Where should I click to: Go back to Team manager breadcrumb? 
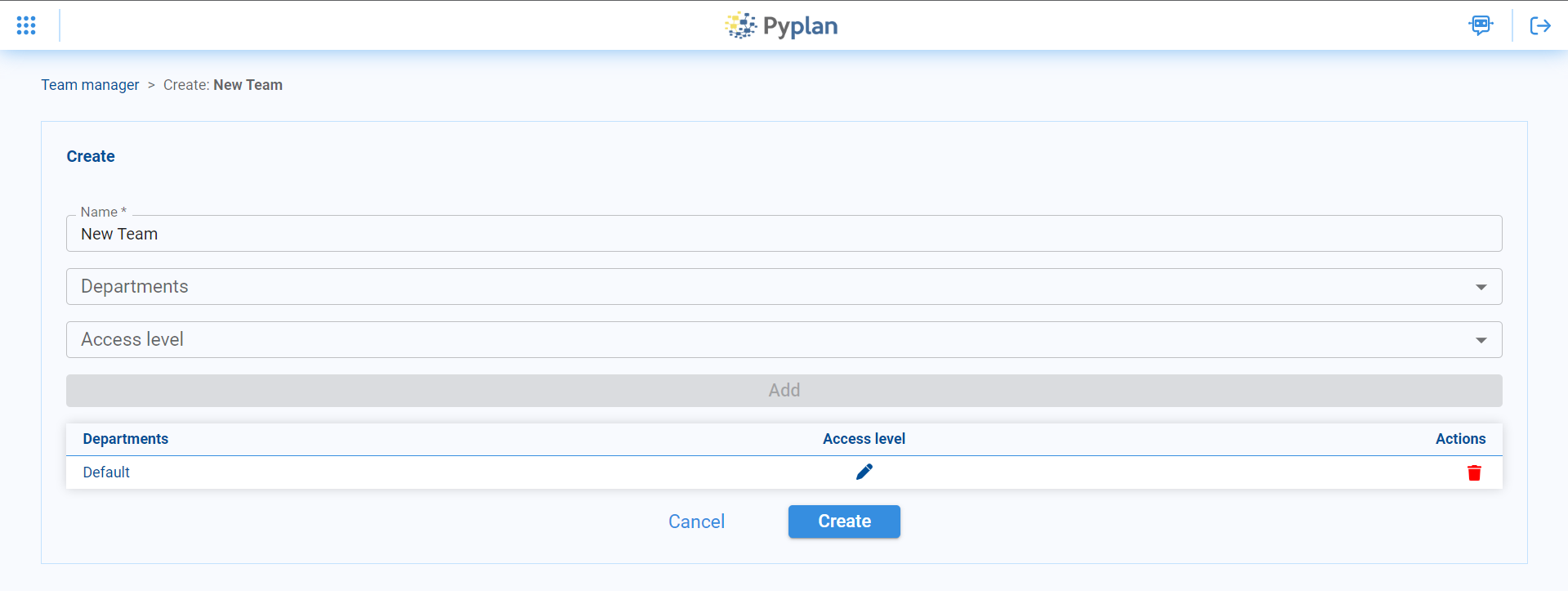point(90,85)
